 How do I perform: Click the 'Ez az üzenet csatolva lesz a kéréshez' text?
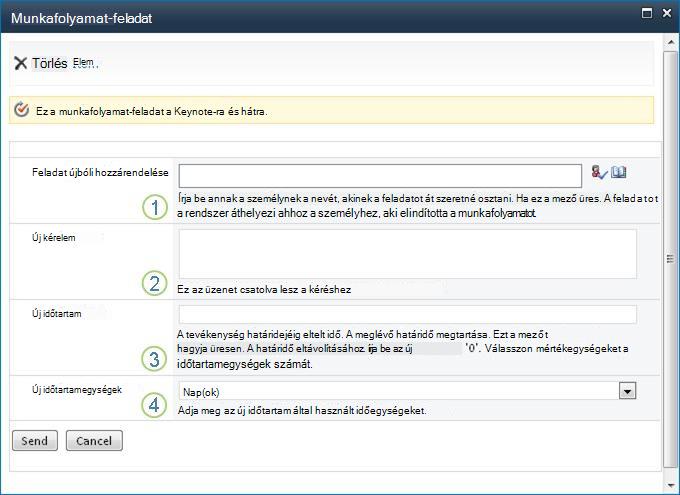click(264, 289)
